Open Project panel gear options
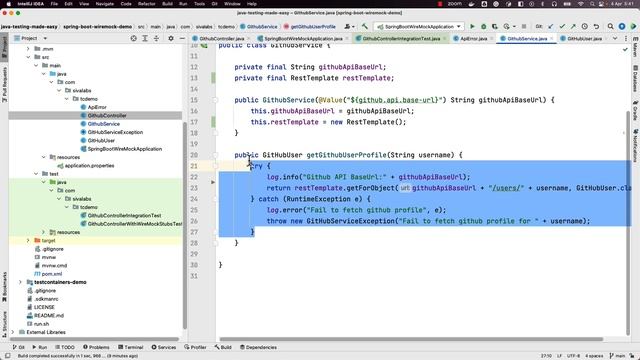The width and height of the screenshot is (640, 360). pyautogui.click(x=171, y=38)
